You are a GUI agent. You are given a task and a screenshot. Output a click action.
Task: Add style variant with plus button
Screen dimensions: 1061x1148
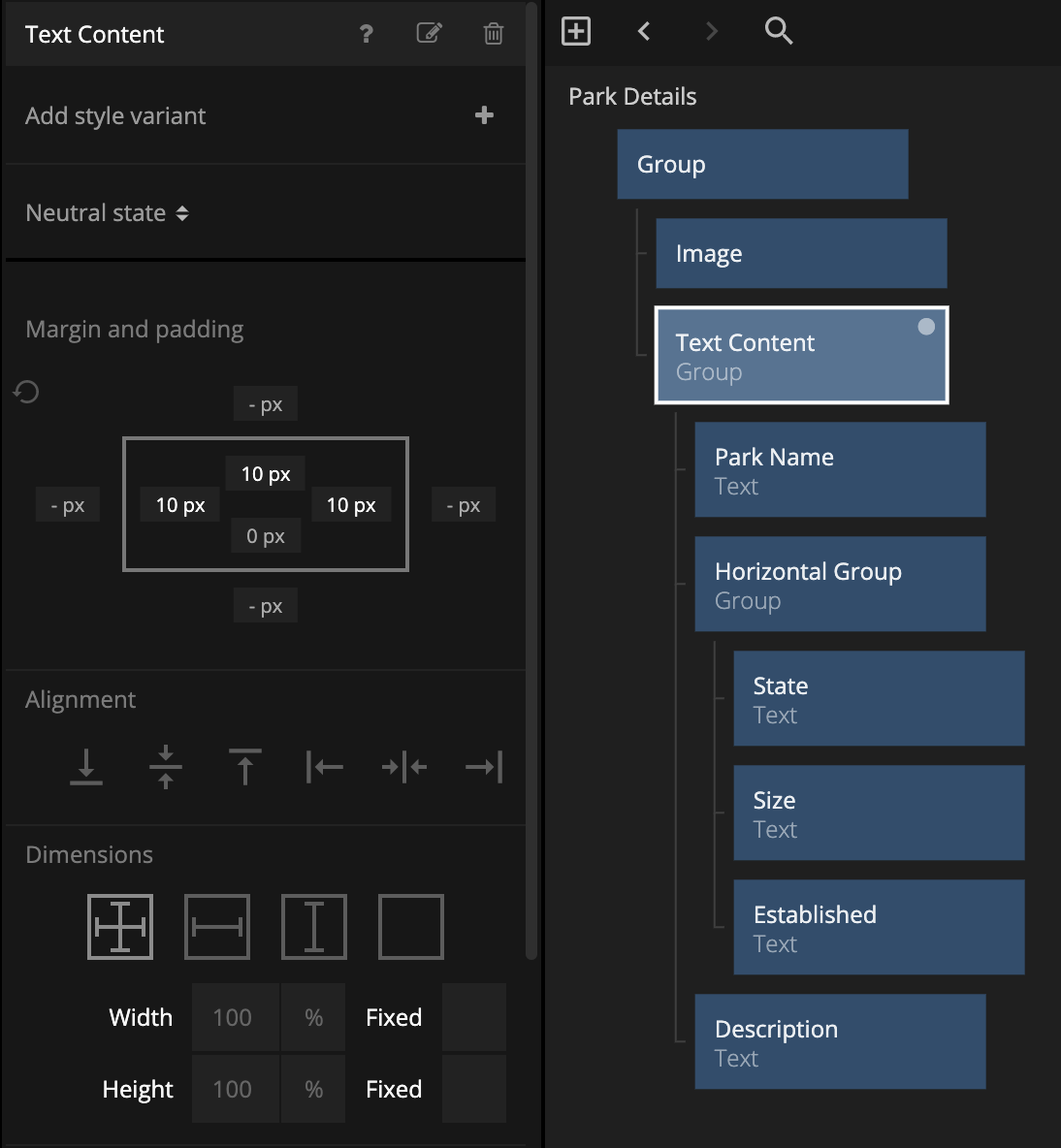(x=484, y=115)
